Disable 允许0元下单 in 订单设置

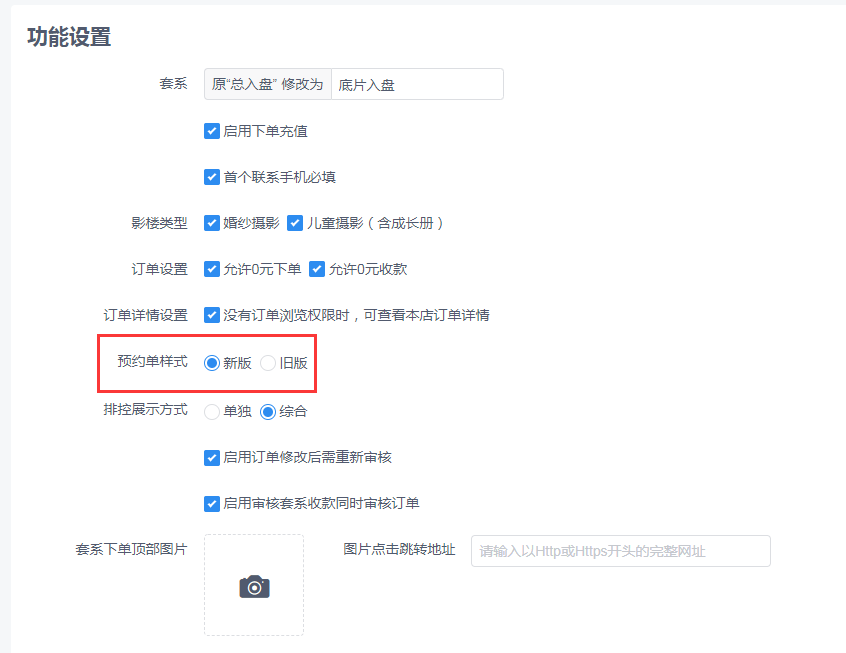pos(212,269)
